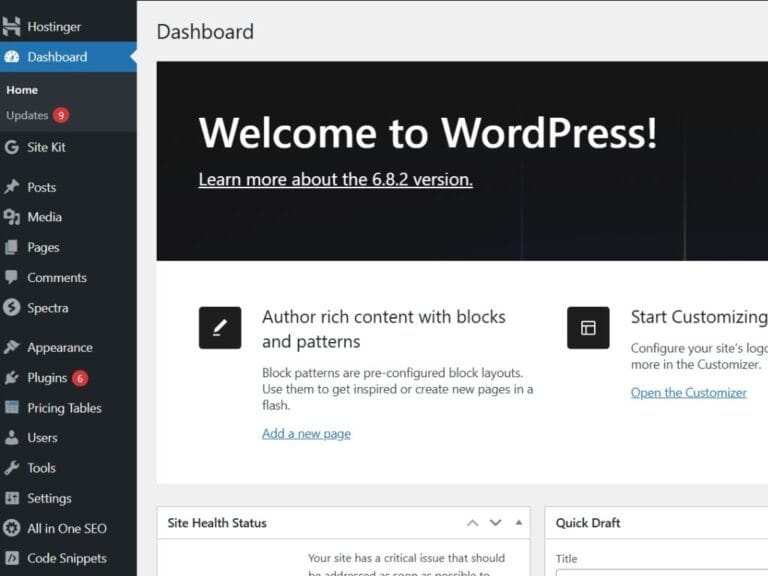The width and height of the screenshot is (768, 576).
Task: Move Site Health Status widget down
Action: point(496,523)
